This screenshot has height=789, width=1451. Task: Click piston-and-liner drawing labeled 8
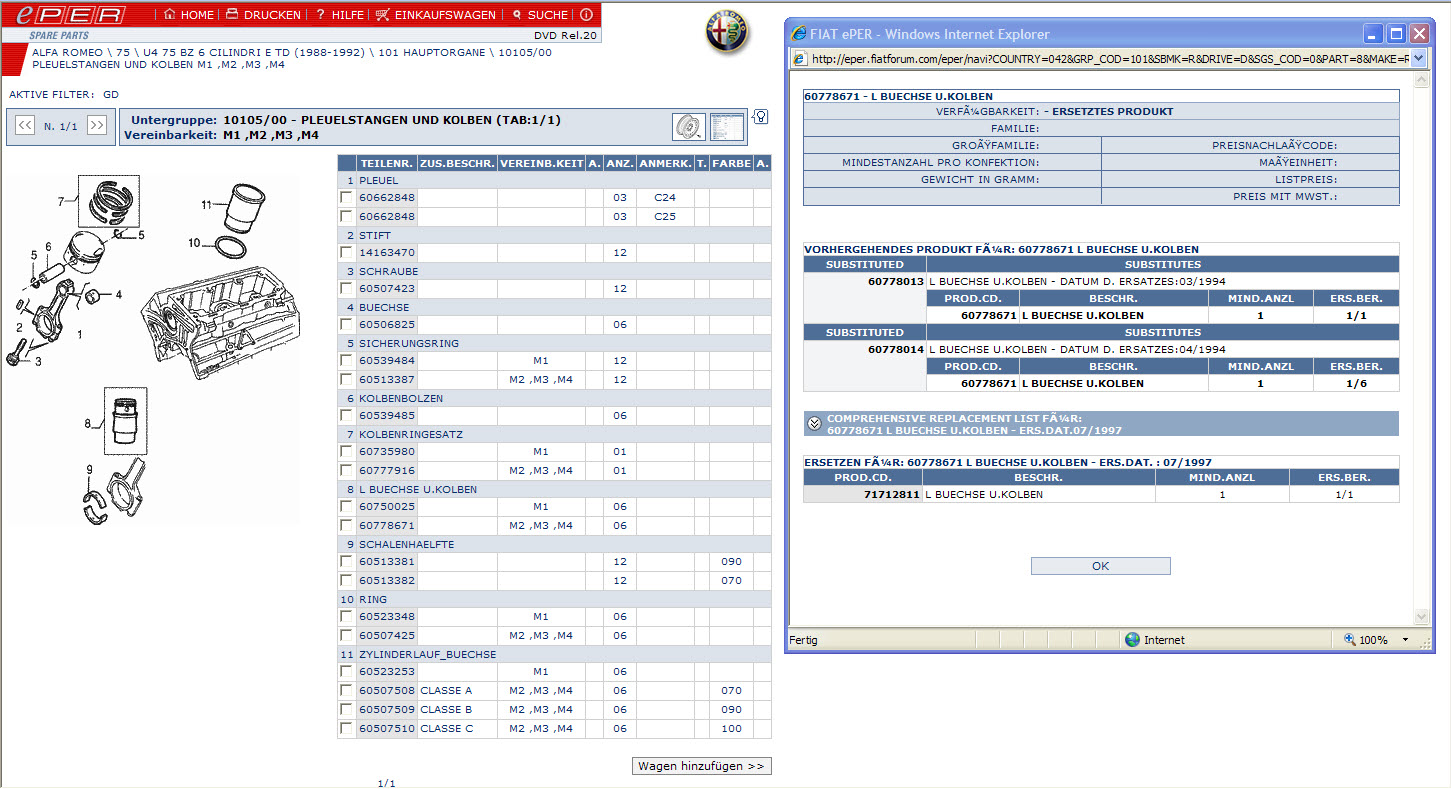[125, 421]
